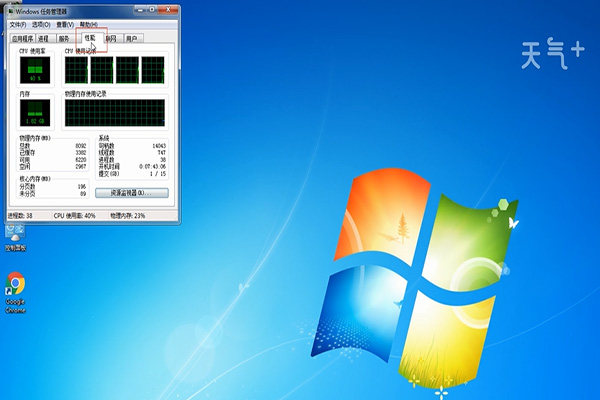Click the third core CPU history graph

(127, 70)
